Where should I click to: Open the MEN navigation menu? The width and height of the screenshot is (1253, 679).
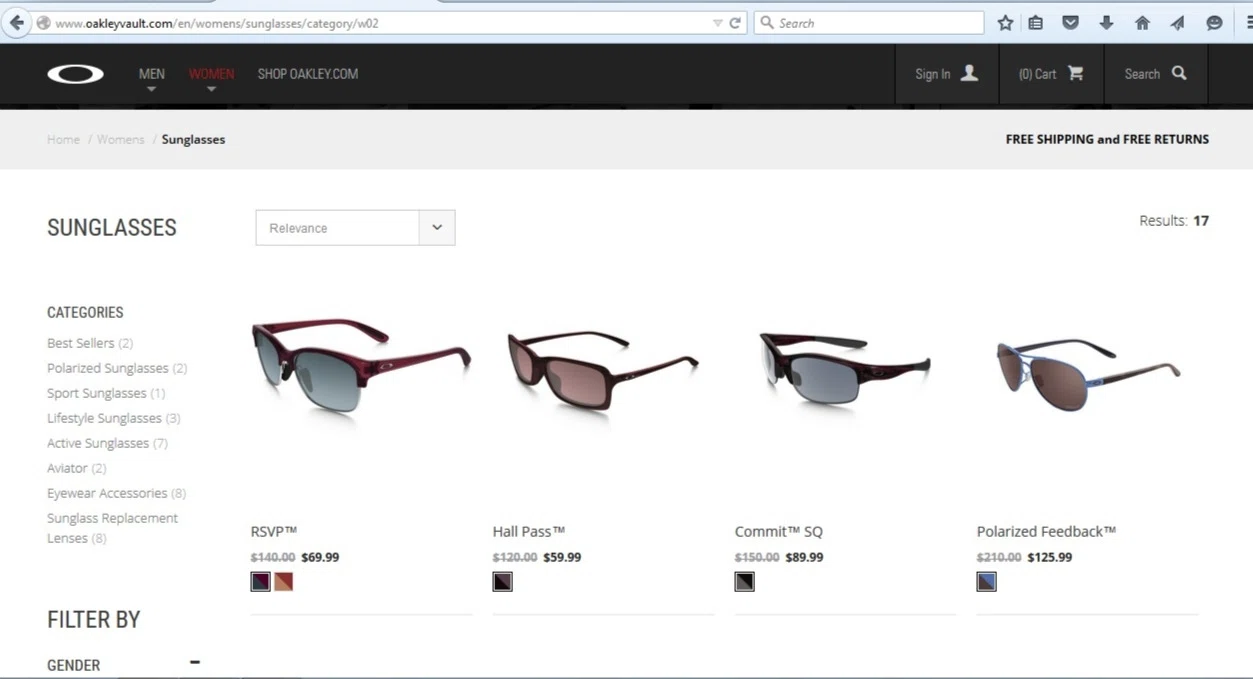(x=152, y=74)
